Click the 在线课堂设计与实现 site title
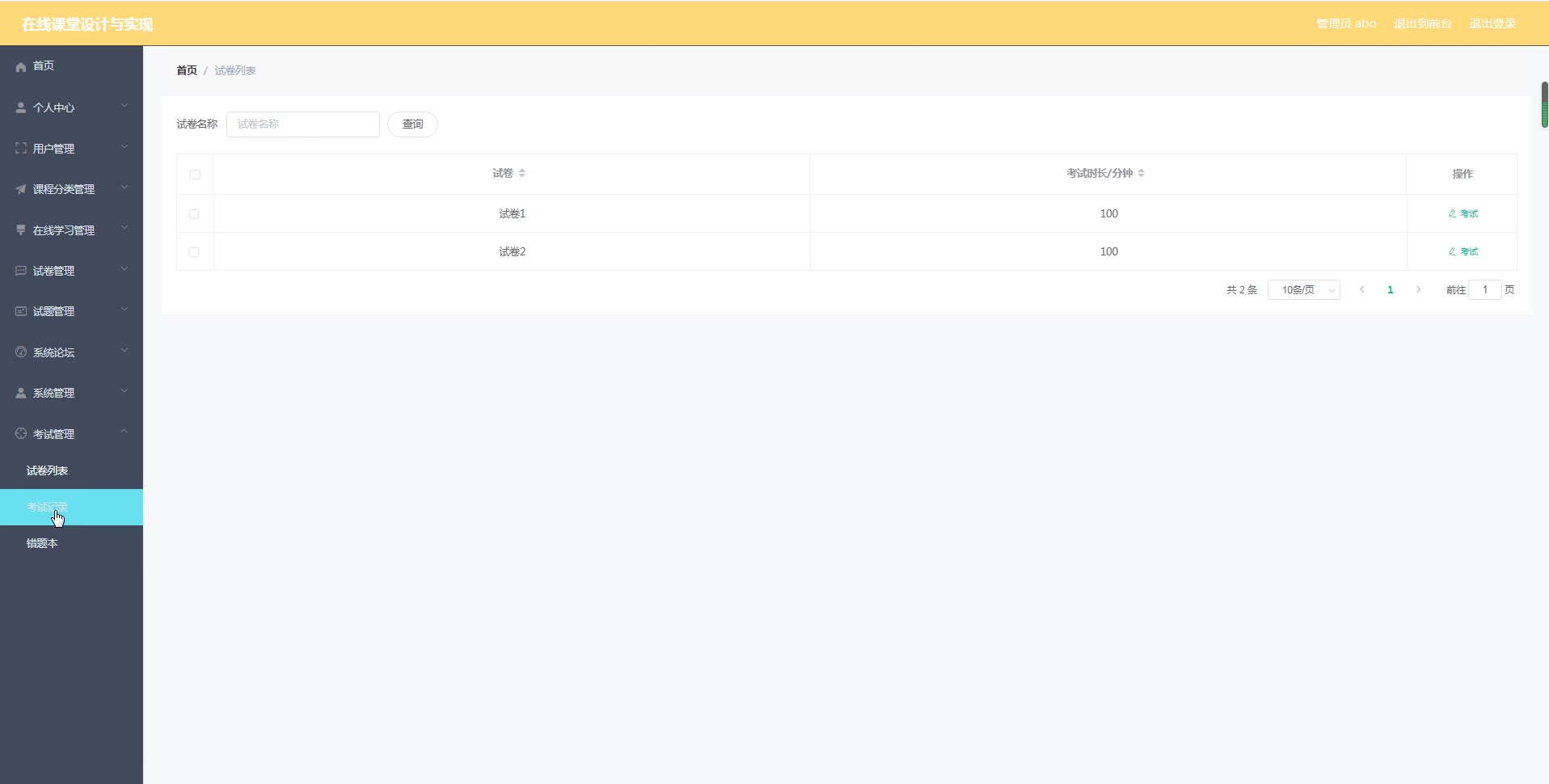 tap(87, 24)
